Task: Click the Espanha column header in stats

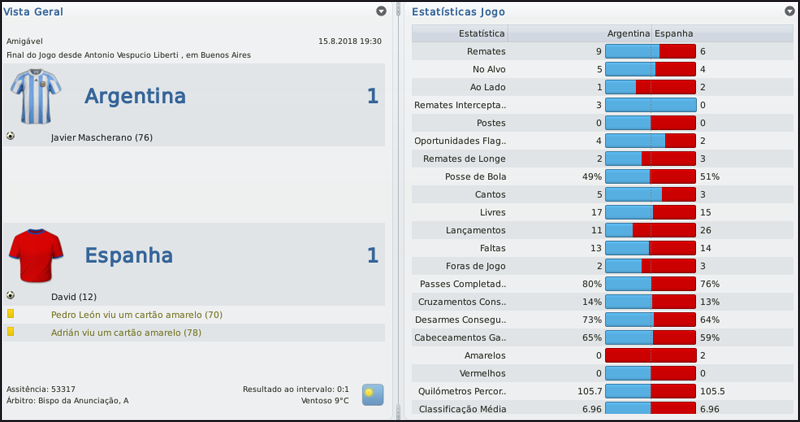Action: 675,33
